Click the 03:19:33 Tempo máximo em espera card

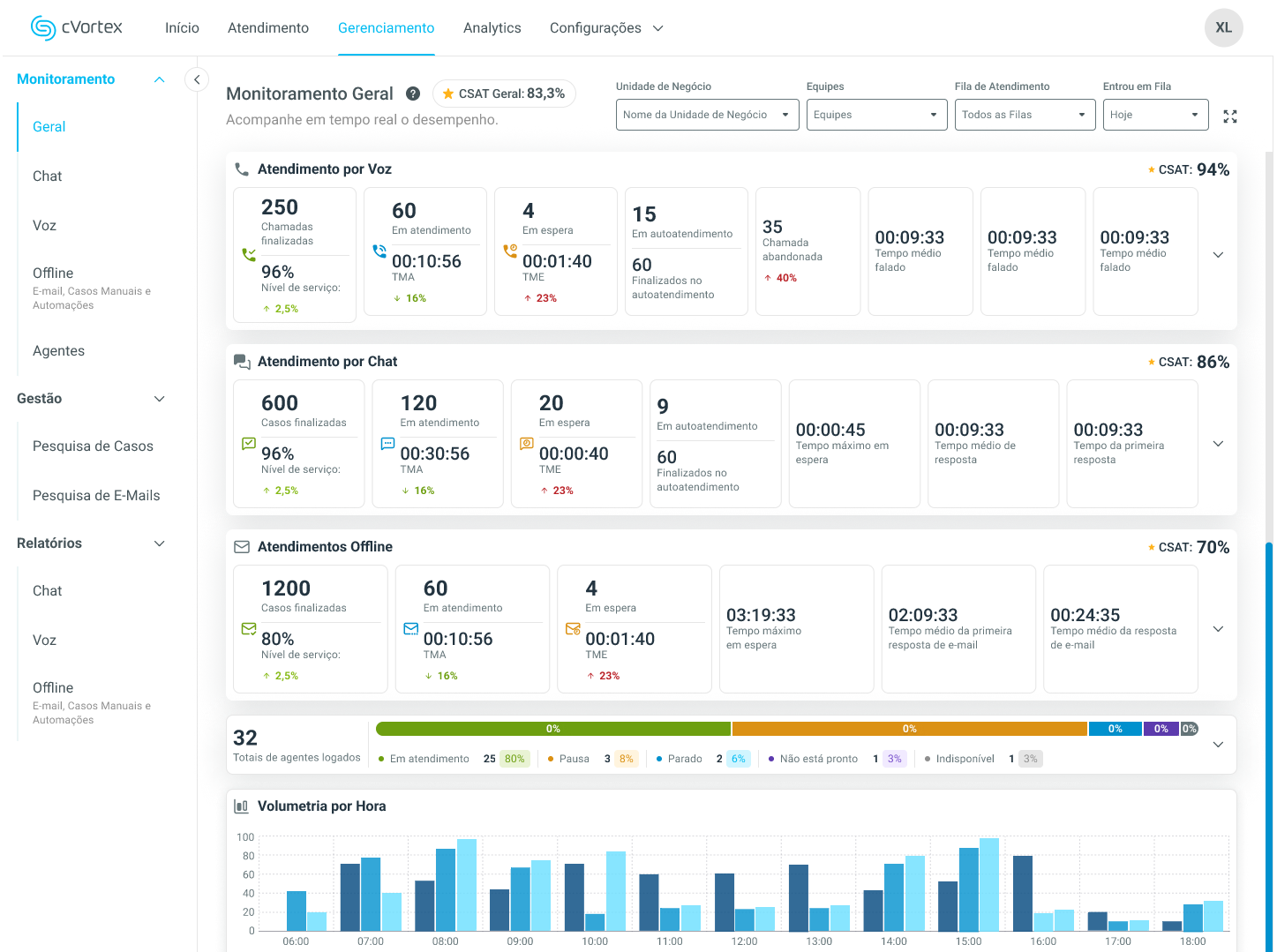(797, 629)
